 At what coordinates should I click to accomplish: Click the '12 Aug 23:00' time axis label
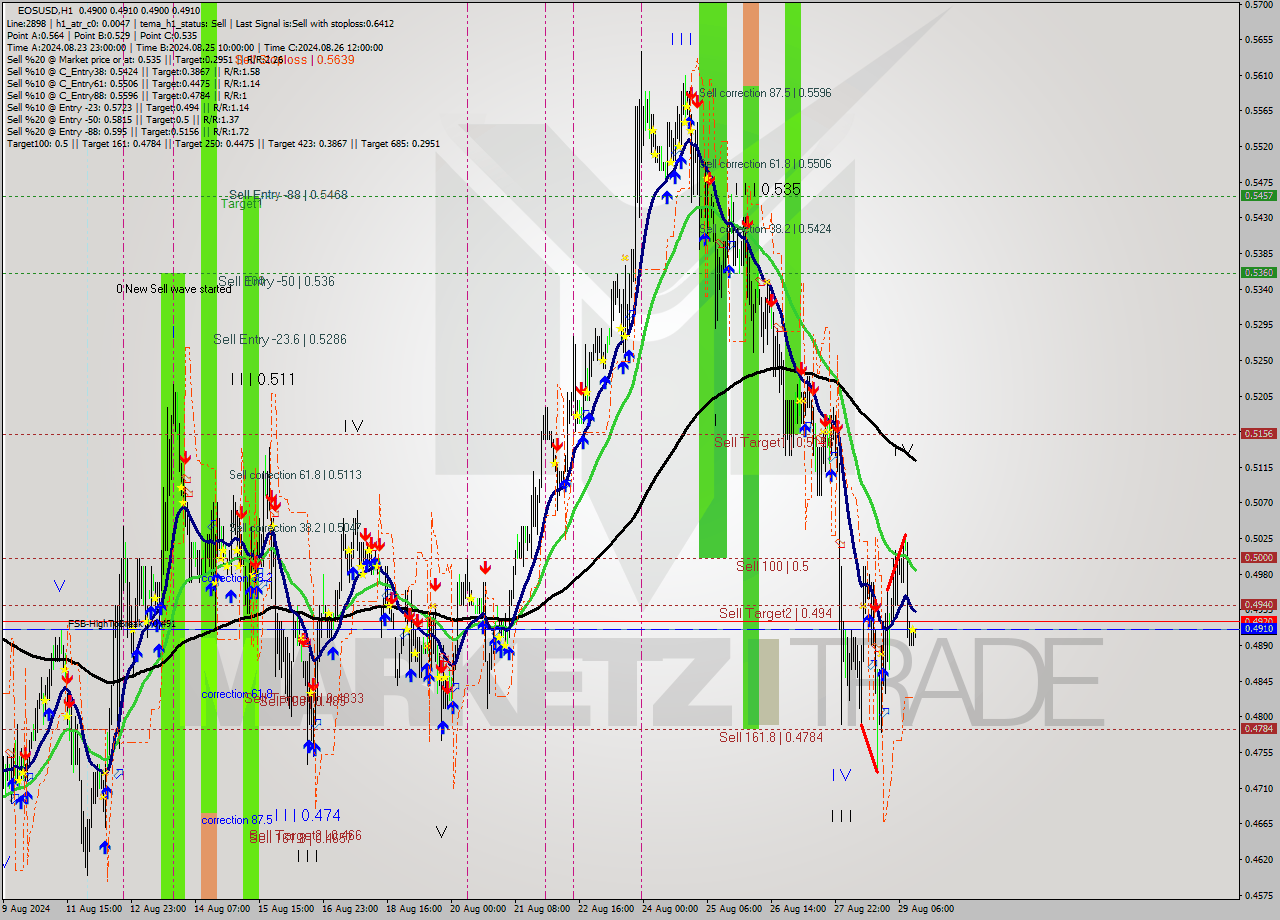(158, 909)
